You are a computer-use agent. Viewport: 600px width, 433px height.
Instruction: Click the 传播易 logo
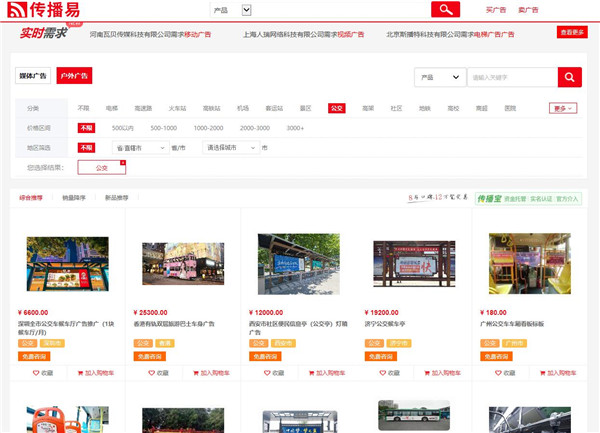point(42,10)
